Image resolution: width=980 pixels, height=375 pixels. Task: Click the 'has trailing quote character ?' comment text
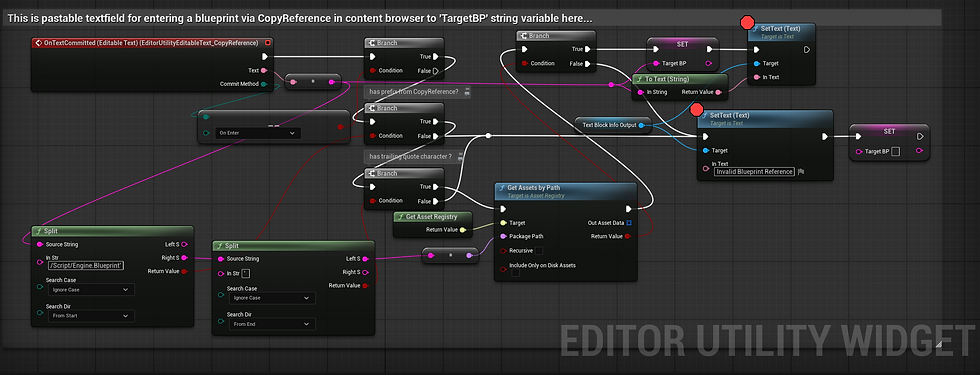[410, 156]
